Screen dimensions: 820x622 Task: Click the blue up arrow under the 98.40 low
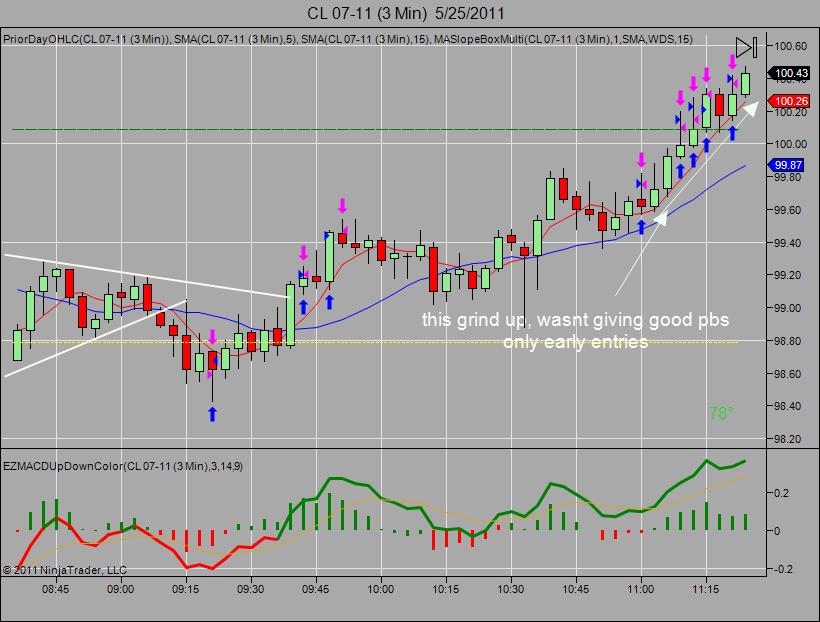[x=212, y=414]
